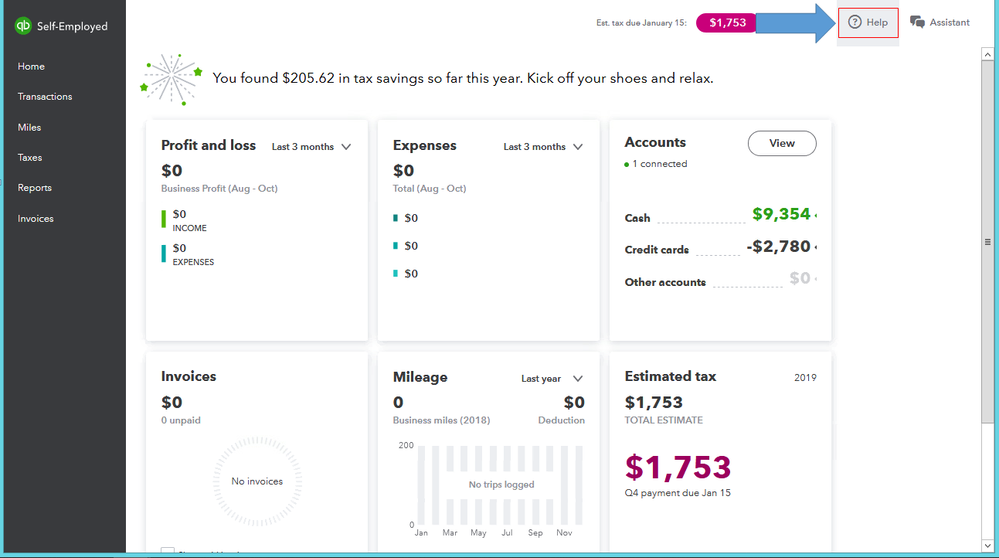Open Invoices from sidebar menu
Screen dimensions: 999x558
[35, 218]
